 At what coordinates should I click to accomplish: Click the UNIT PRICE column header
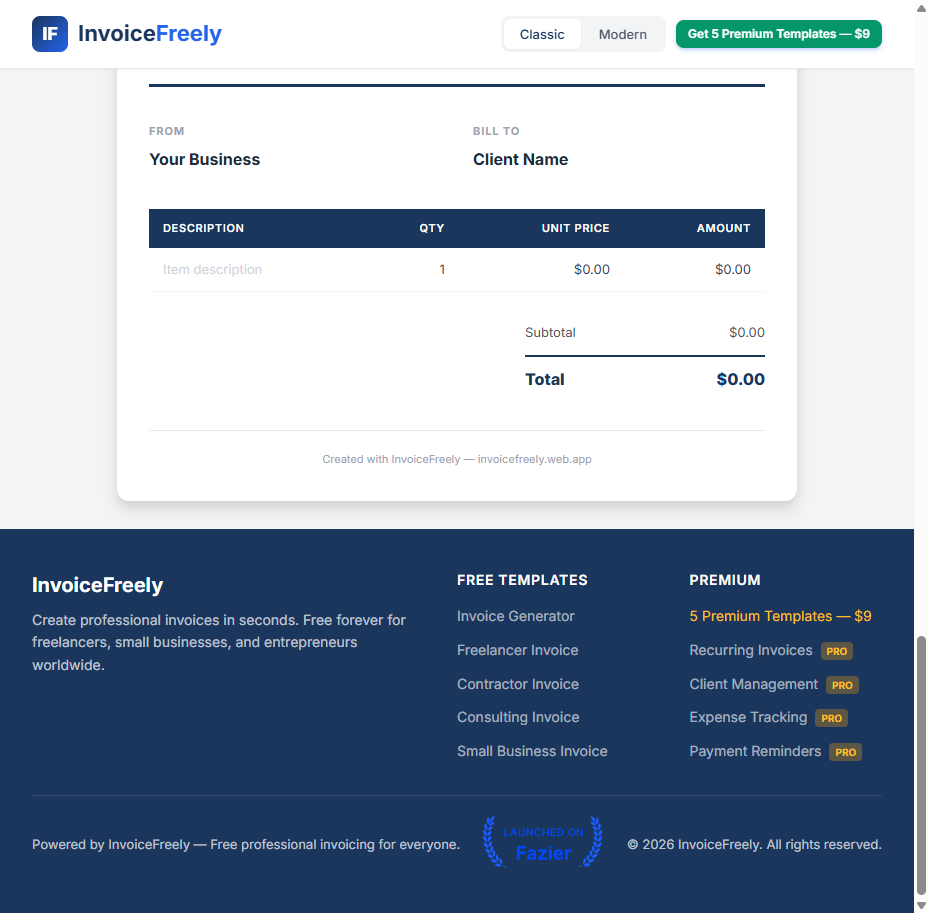click(x=575, y=228)
